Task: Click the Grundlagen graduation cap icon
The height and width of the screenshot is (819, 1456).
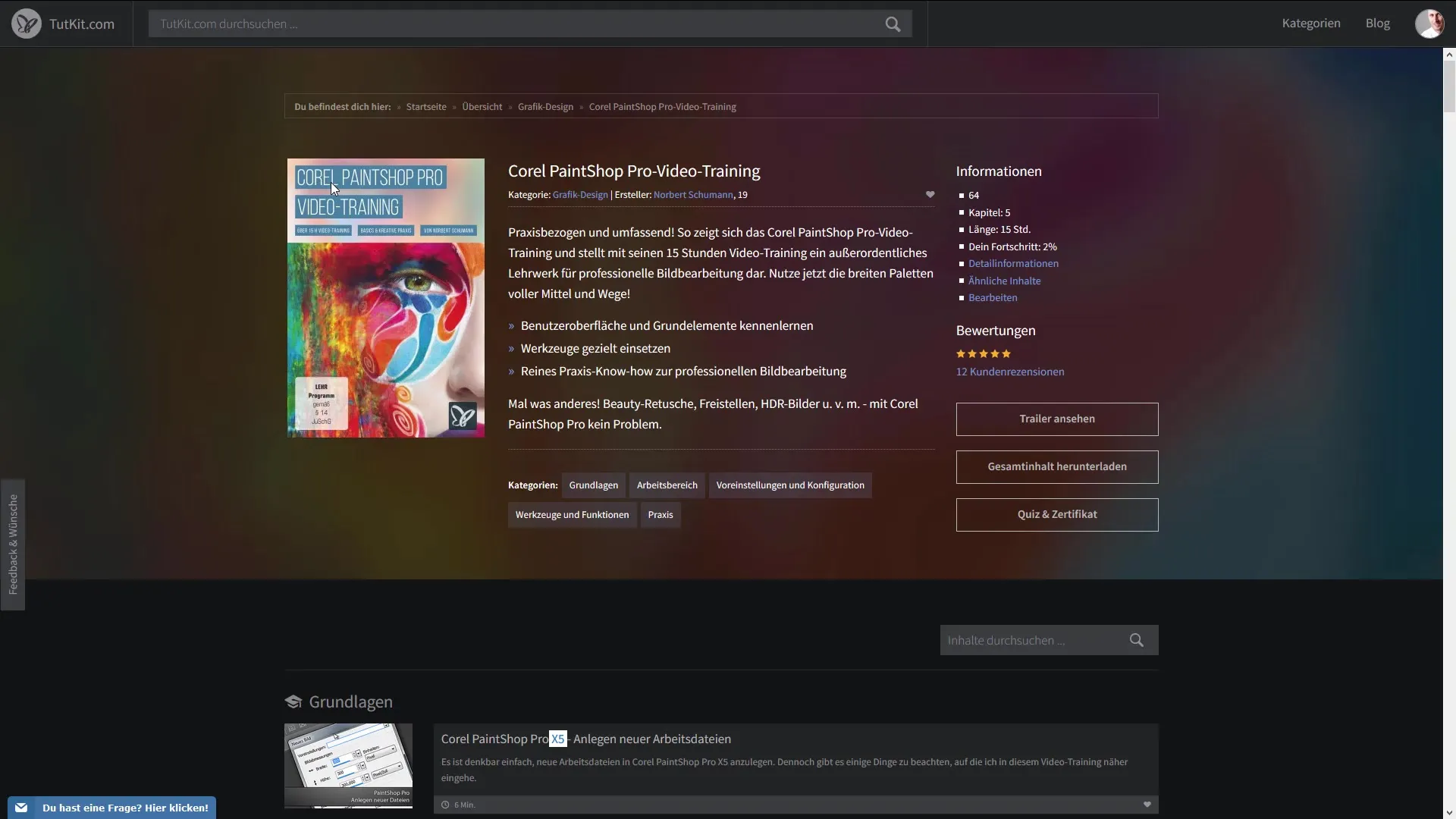Action: (x=293, y=701)
